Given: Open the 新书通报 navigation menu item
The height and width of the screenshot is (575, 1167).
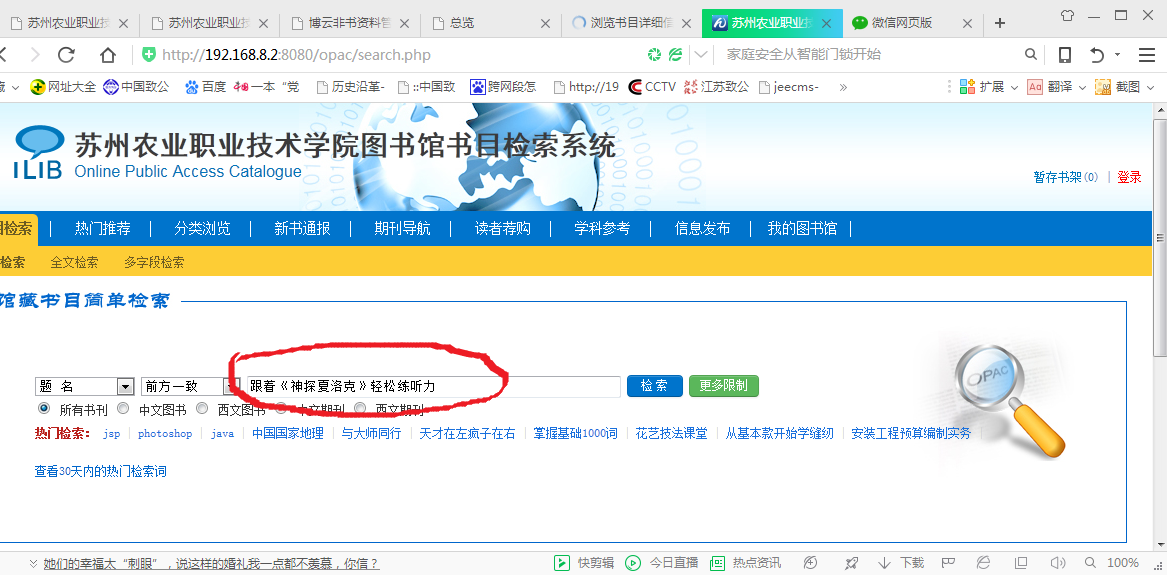Looking at the screenshot, I should point(302,229).
